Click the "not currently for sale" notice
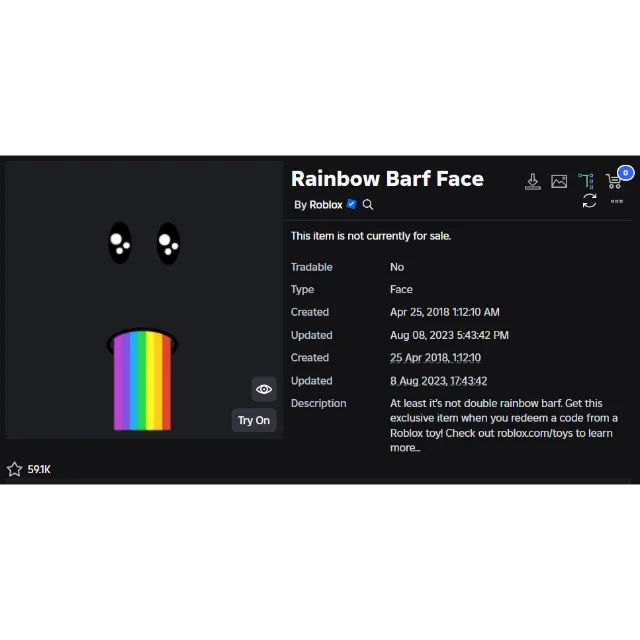 pos(370,236)
